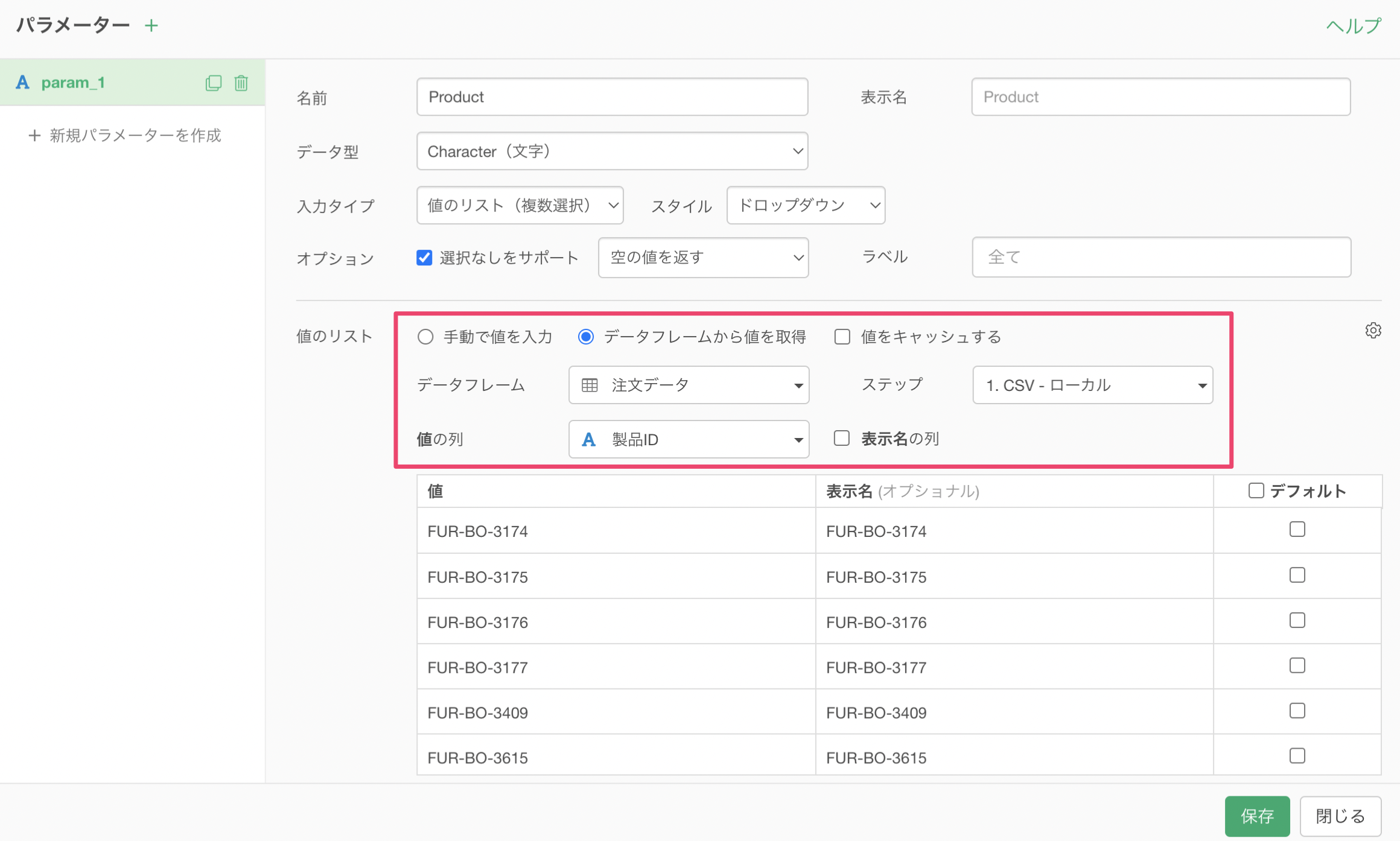This screenshot has width=1400, height=841.
Task: Click the green 保存 button
Action: pos(1257,816)
